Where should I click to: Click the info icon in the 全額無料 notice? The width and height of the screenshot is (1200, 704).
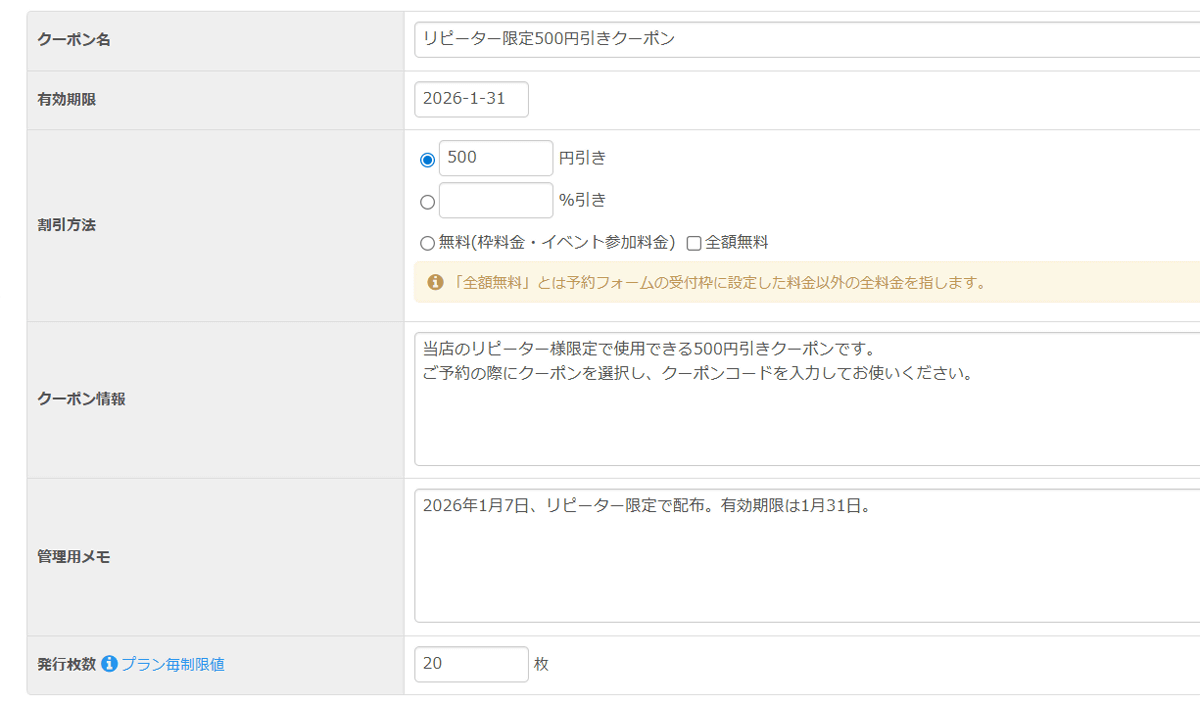435,283
